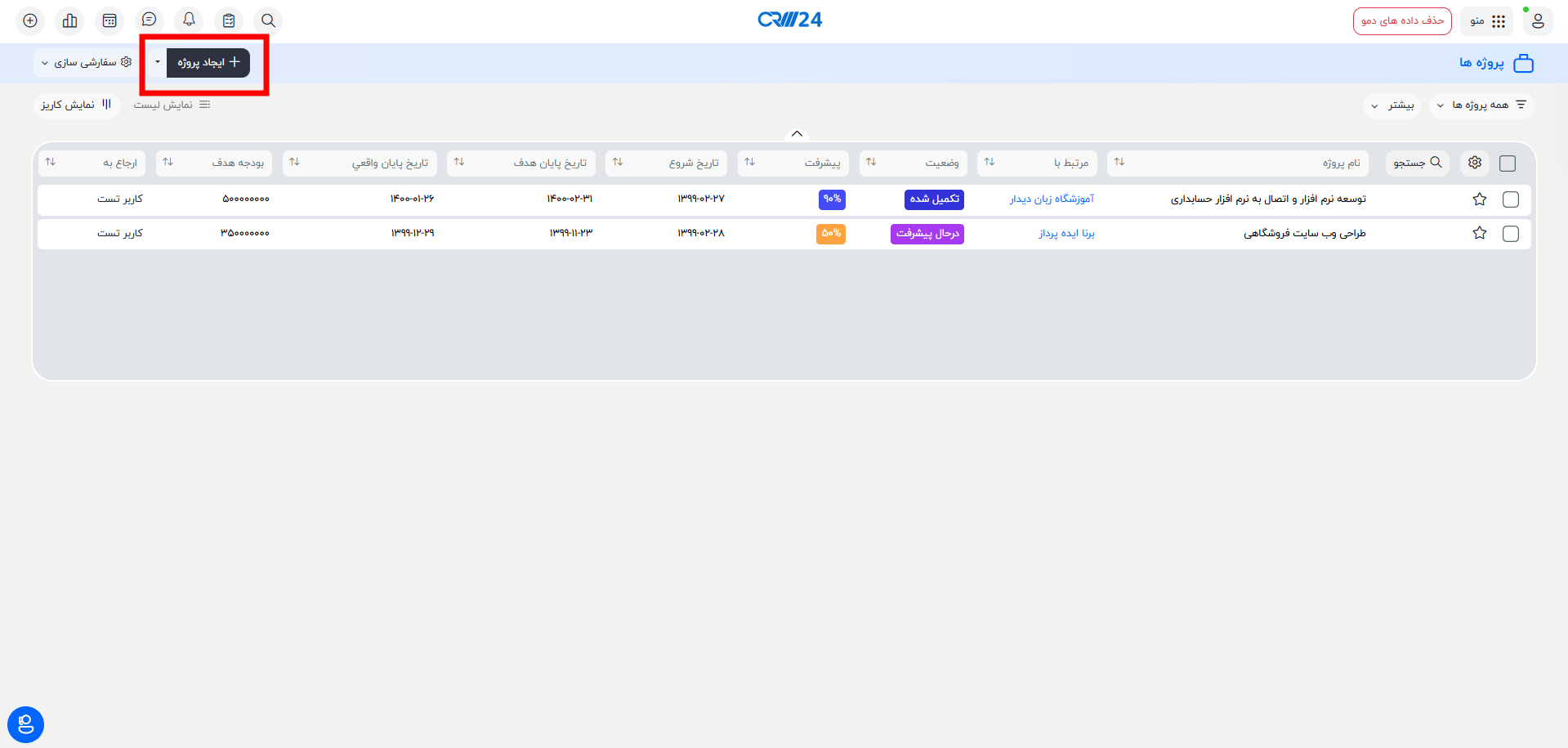Open the user profile icon
1568x748 pixels.
click(x=1537, y=20)
